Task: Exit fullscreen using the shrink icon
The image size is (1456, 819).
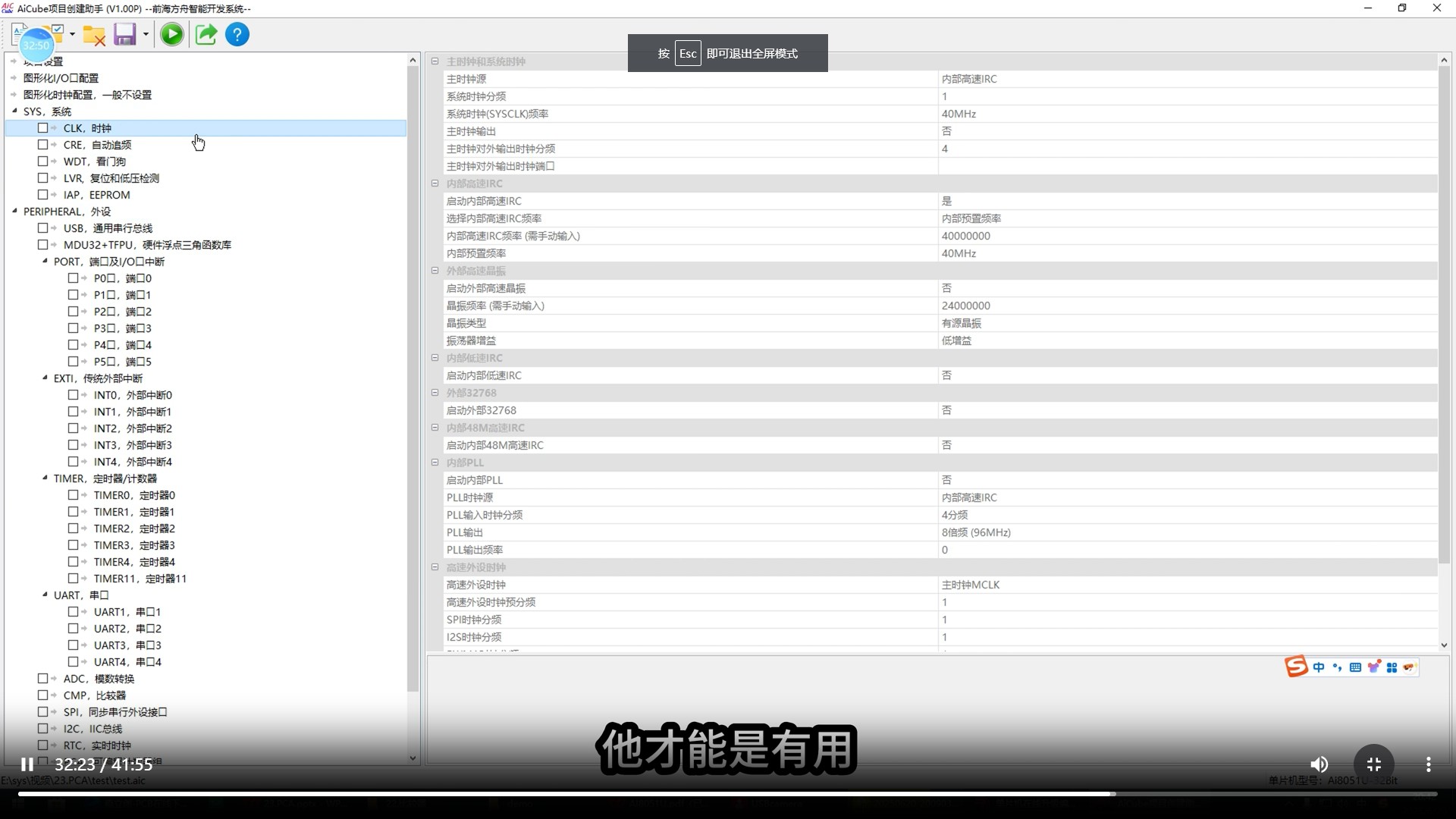Action: coord(1373,764)
